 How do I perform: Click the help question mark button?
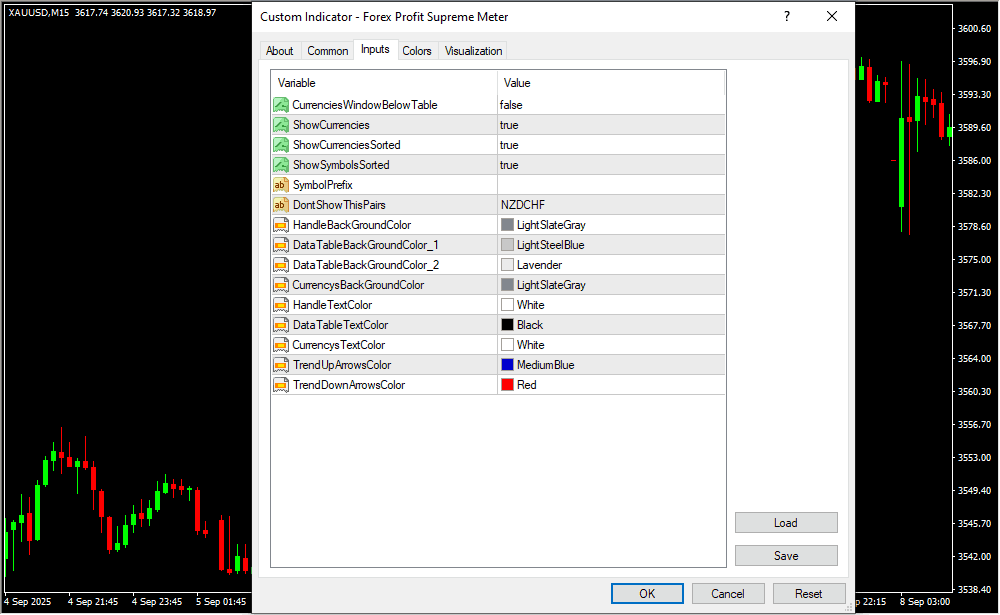click(x=787, y=16)
